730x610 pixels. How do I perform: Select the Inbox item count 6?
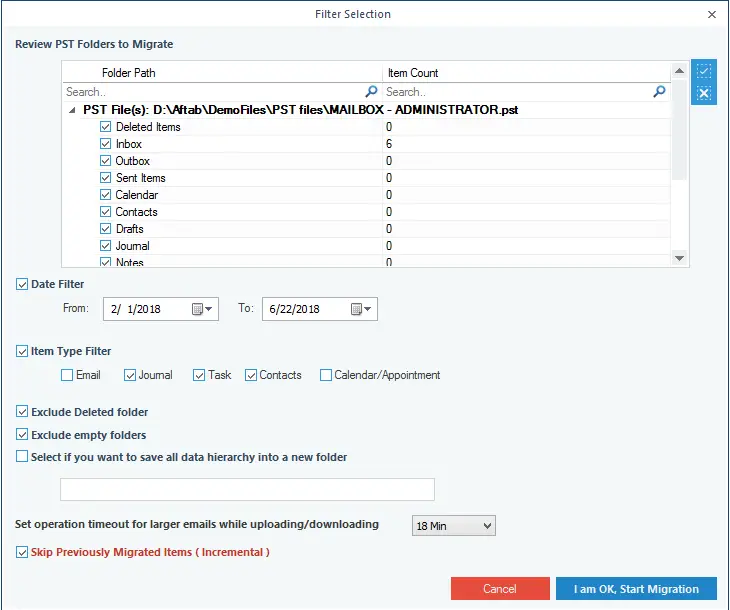[x=389, y=144]
